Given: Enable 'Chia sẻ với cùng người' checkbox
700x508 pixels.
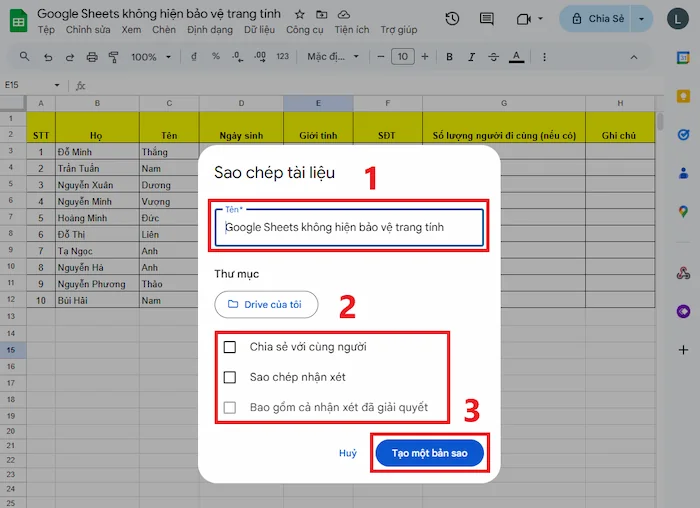Looking at the screenshot, I should pyautogui.click(x=230, y=347).
